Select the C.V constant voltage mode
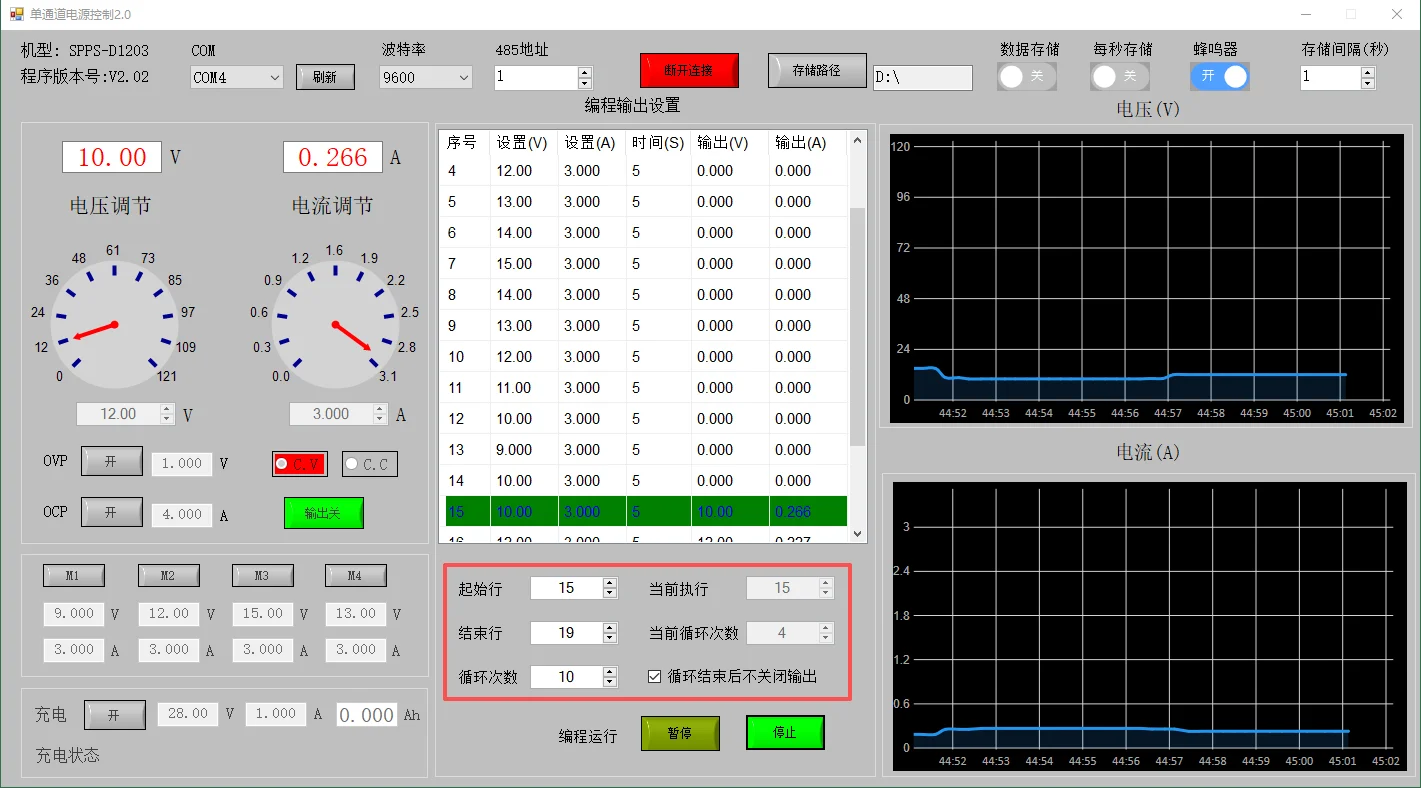 coord(299,464)
